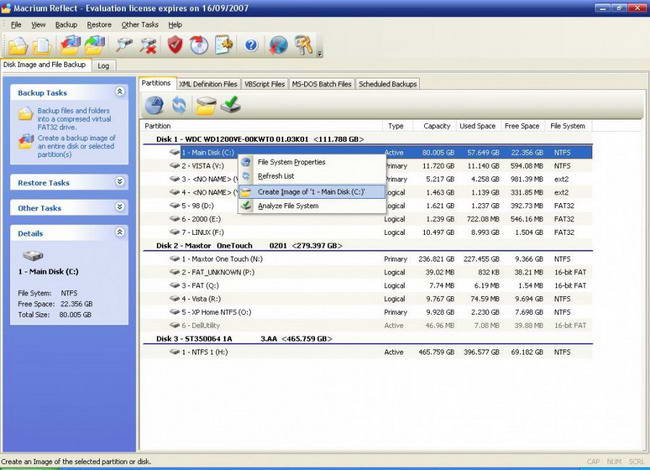Image resolution: width=650 pixels, height=470 pixels.
Task: Collapse the Backup Tasks panel
Action: [x=120, y=92]
